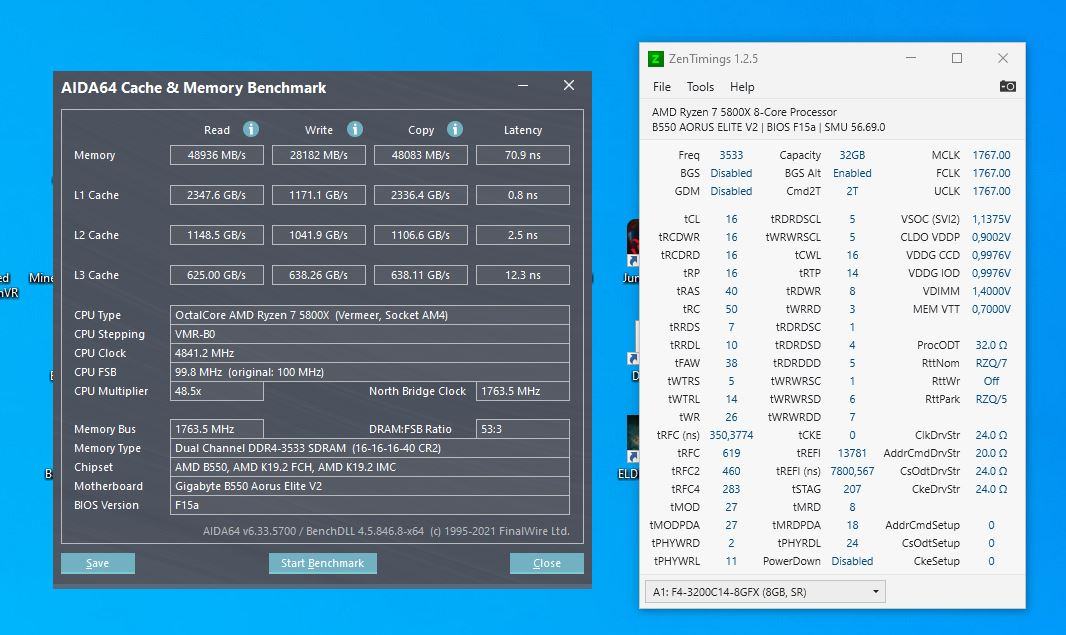This screenshot has height=635, width=1066.
Task: Click the Save button in AIDA64
Action: [98, 563]
